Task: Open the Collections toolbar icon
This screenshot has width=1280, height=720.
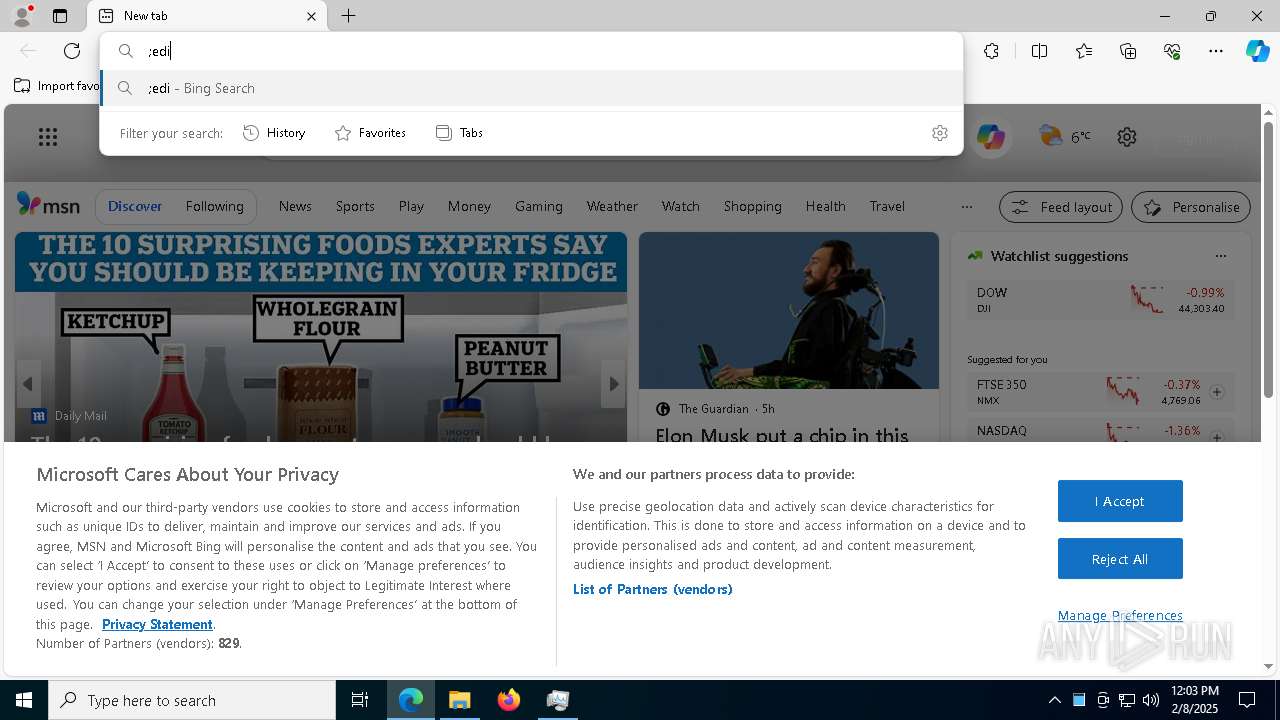Action: 1128,51
